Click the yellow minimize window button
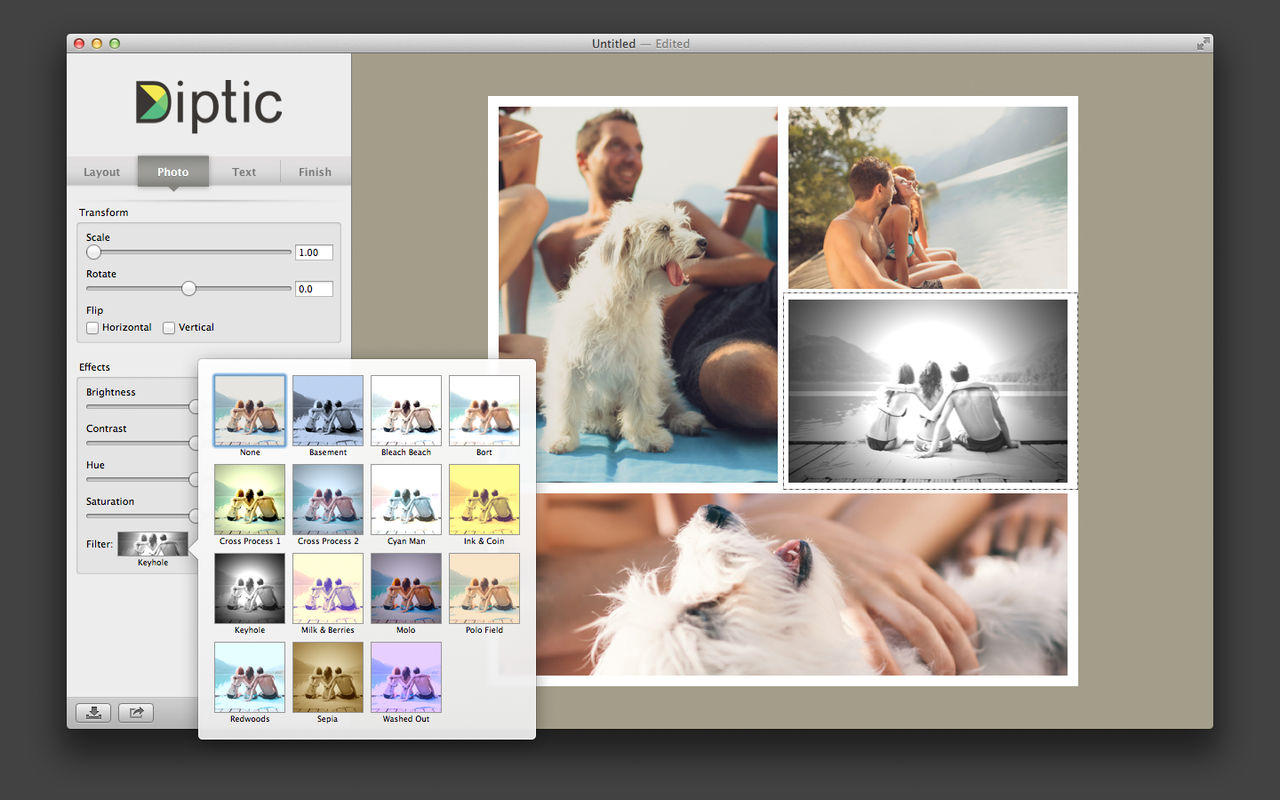Image resolution: width=1280 pixels, height=800 pixels. coord(97,44)
